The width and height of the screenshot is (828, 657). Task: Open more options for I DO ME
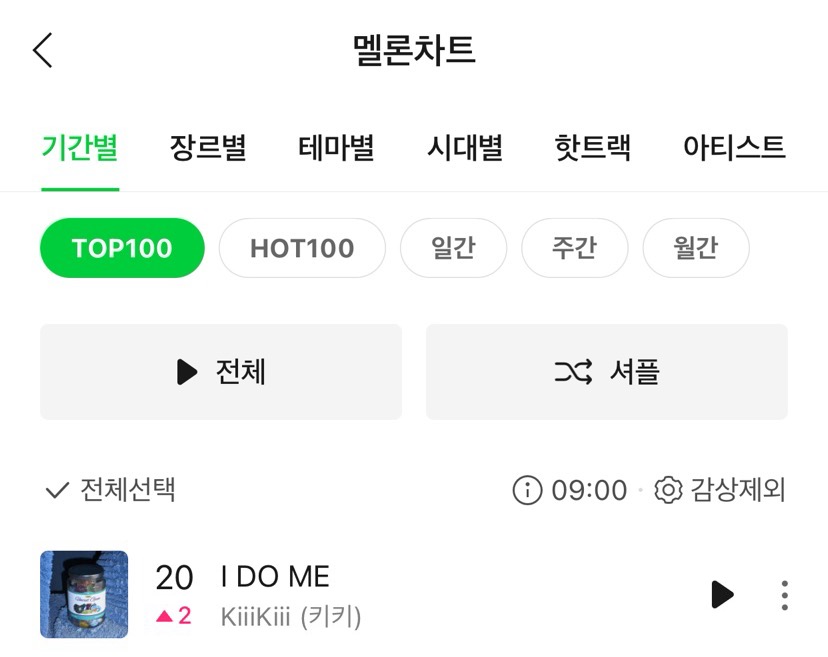point(785,595)
